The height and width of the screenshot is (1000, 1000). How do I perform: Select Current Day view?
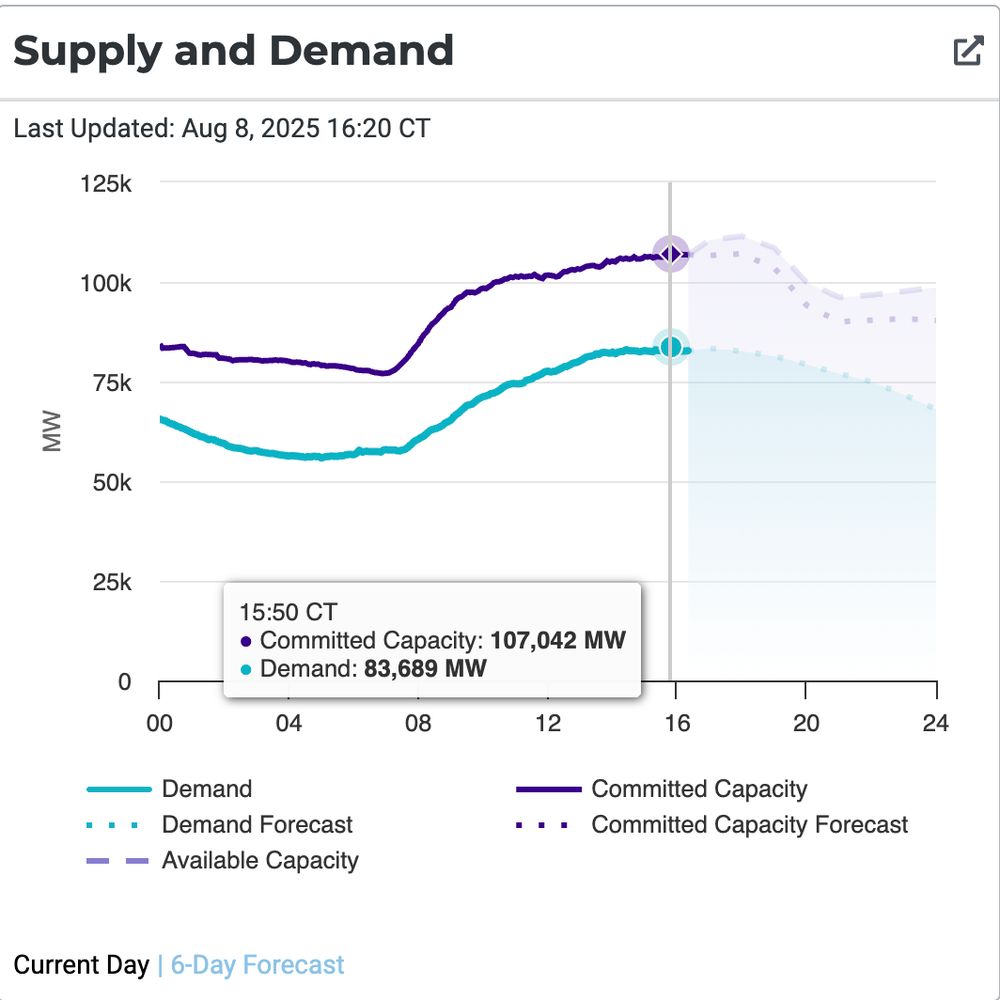81,965
